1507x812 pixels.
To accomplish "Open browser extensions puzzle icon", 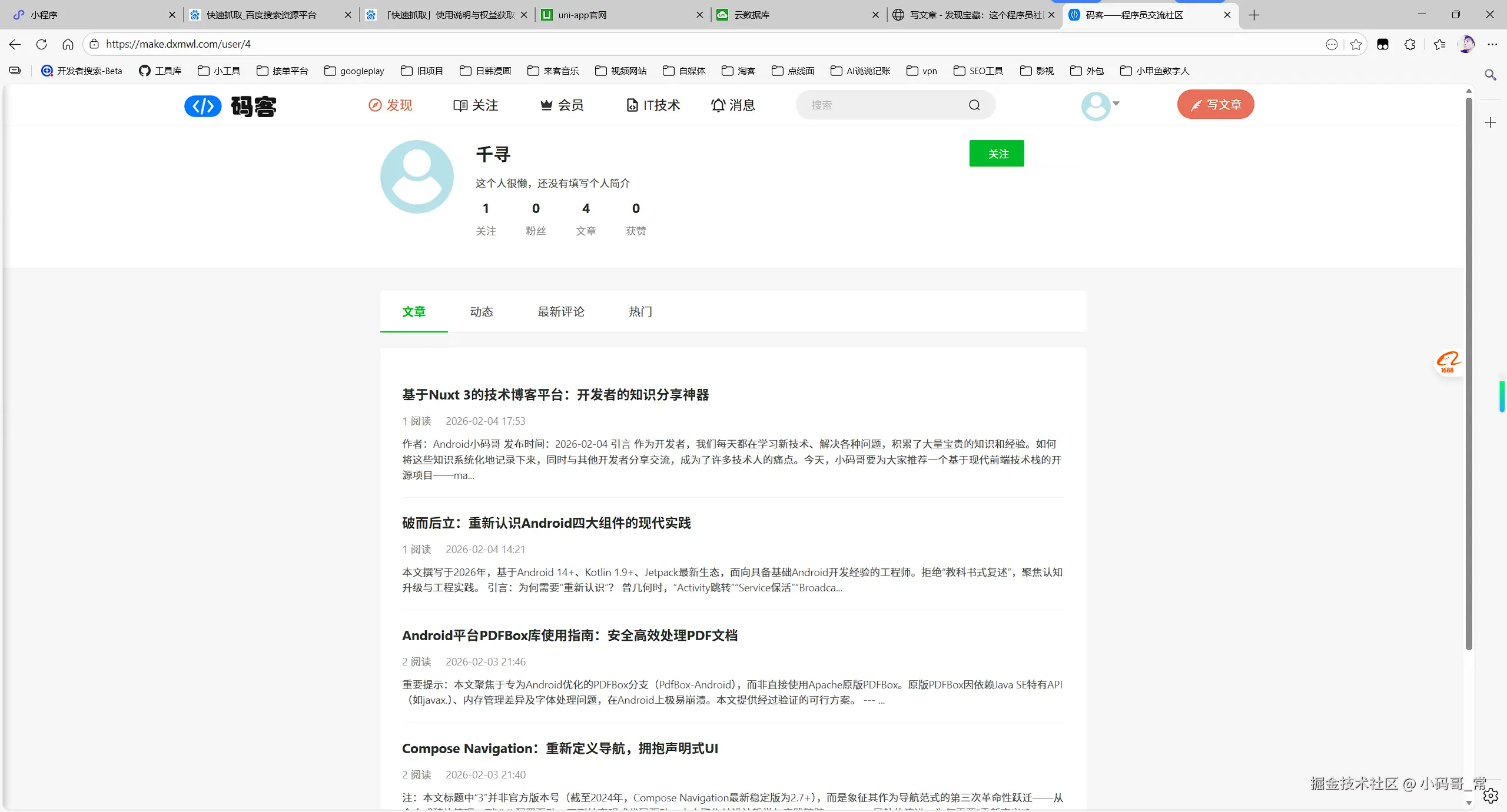I will (1410, 44).
